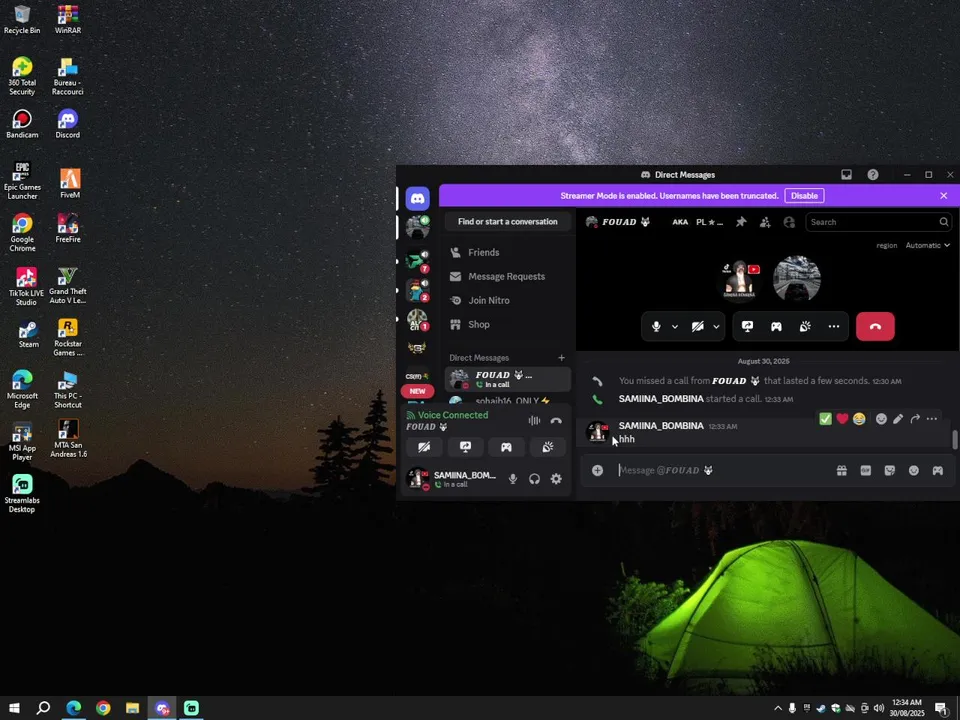Edit the hhh message with pencil
Screen dimensions: 960x720
(898, 419)
